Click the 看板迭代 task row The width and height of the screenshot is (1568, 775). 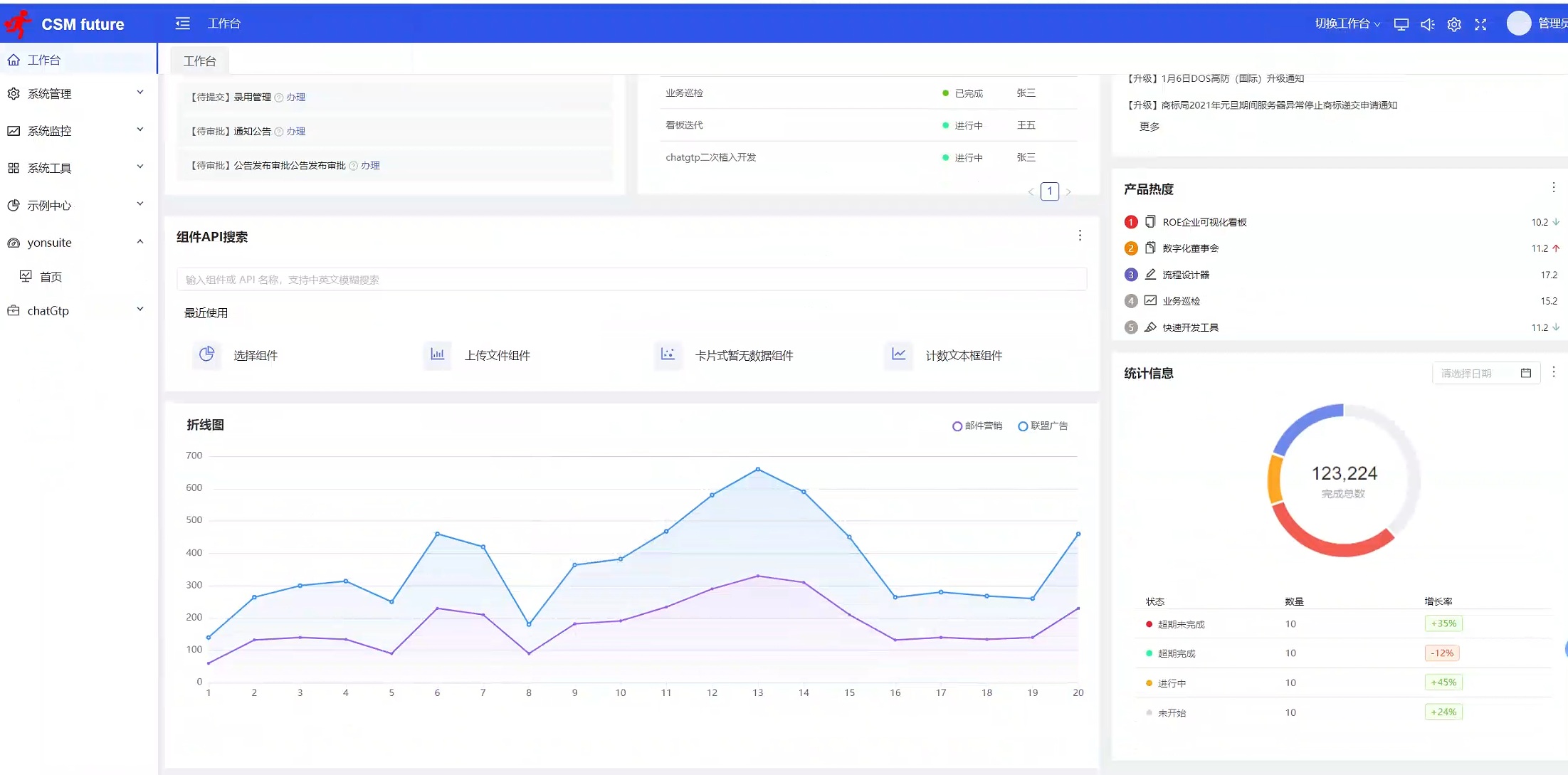[x=869, y=125]
